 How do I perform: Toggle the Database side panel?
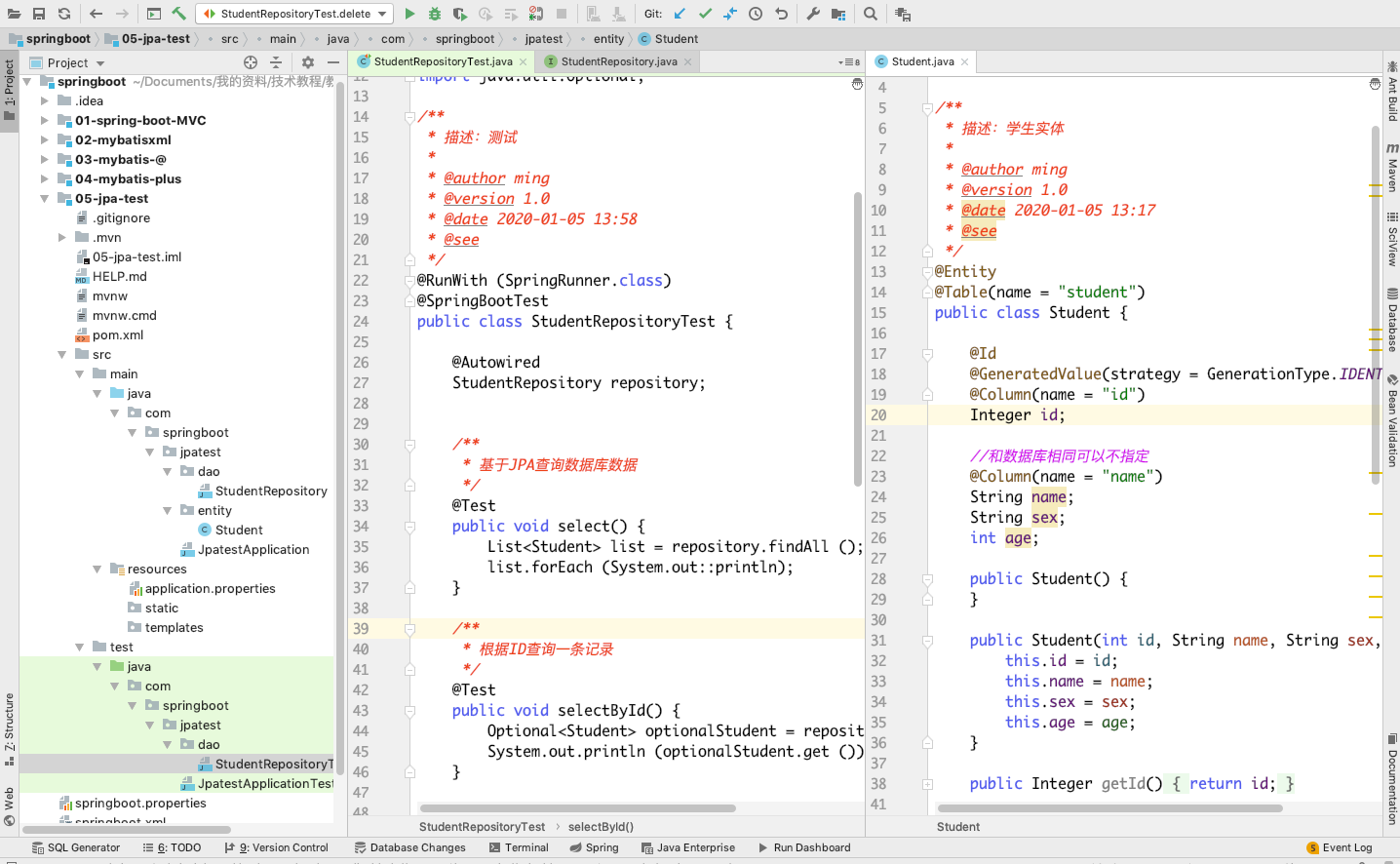pos(1392,320)
